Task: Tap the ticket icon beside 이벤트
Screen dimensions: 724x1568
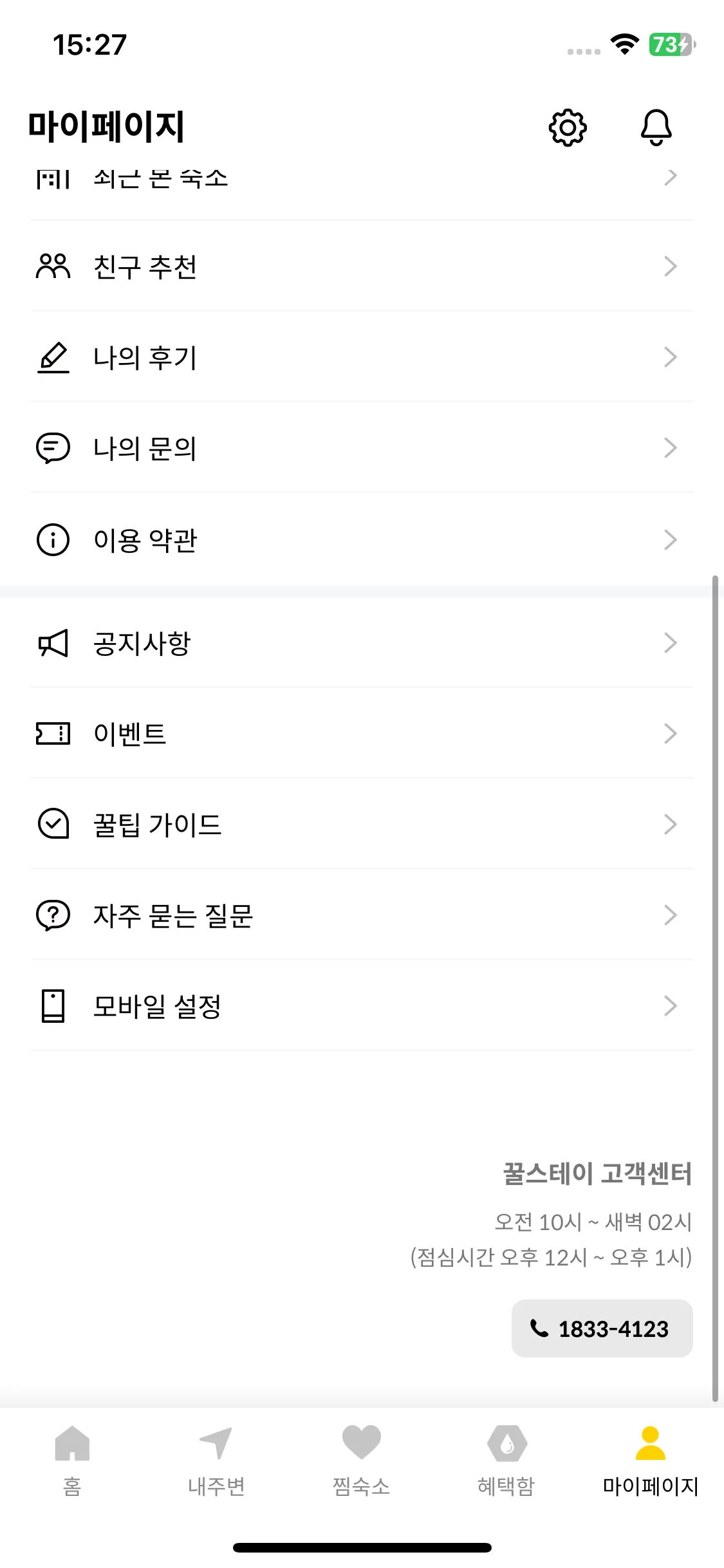Action: 53,733
